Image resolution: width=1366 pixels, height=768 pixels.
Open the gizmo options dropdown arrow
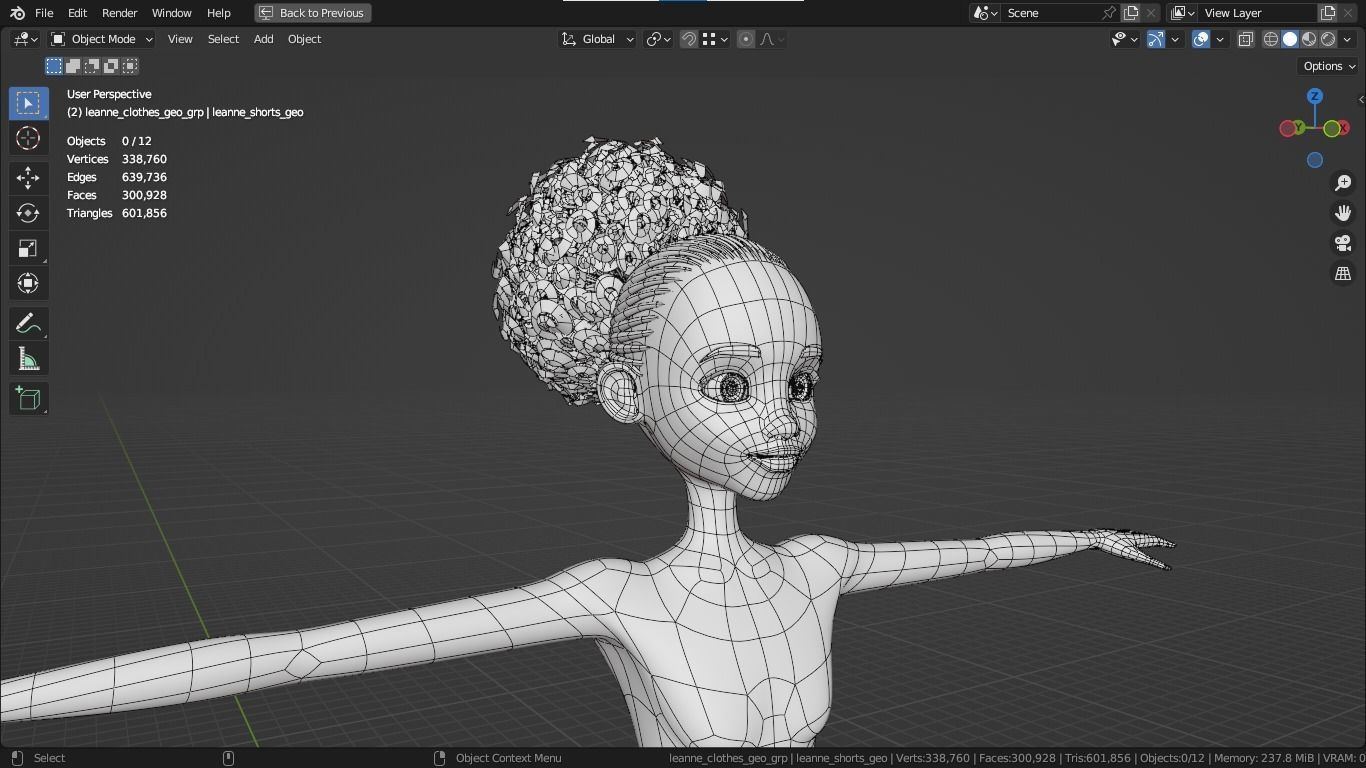[1175, 39]
